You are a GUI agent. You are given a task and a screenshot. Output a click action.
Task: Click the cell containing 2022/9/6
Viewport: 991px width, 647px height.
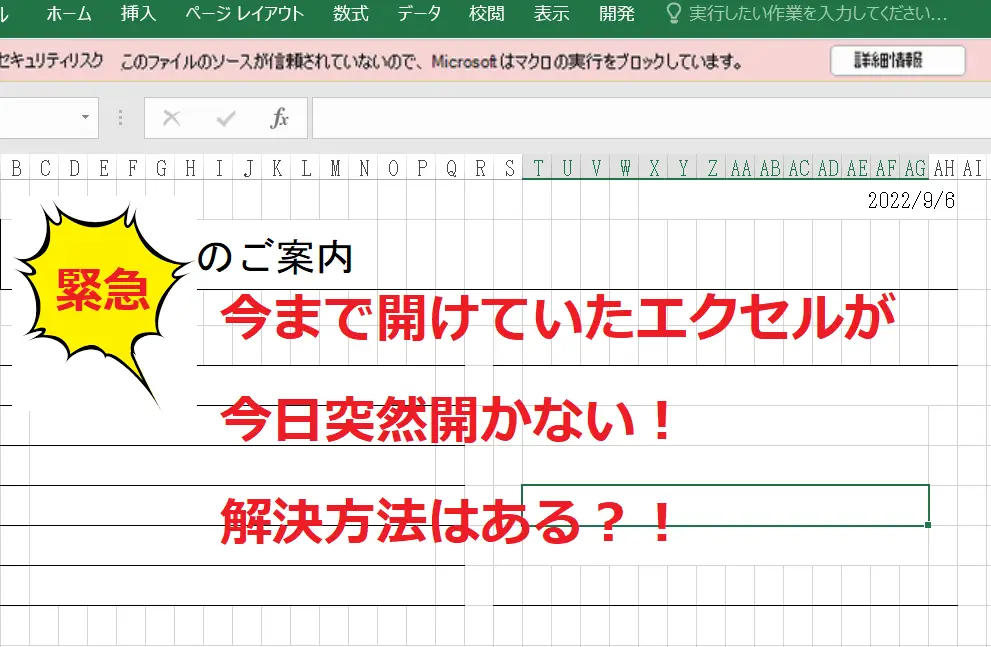(x=910, y=200)
